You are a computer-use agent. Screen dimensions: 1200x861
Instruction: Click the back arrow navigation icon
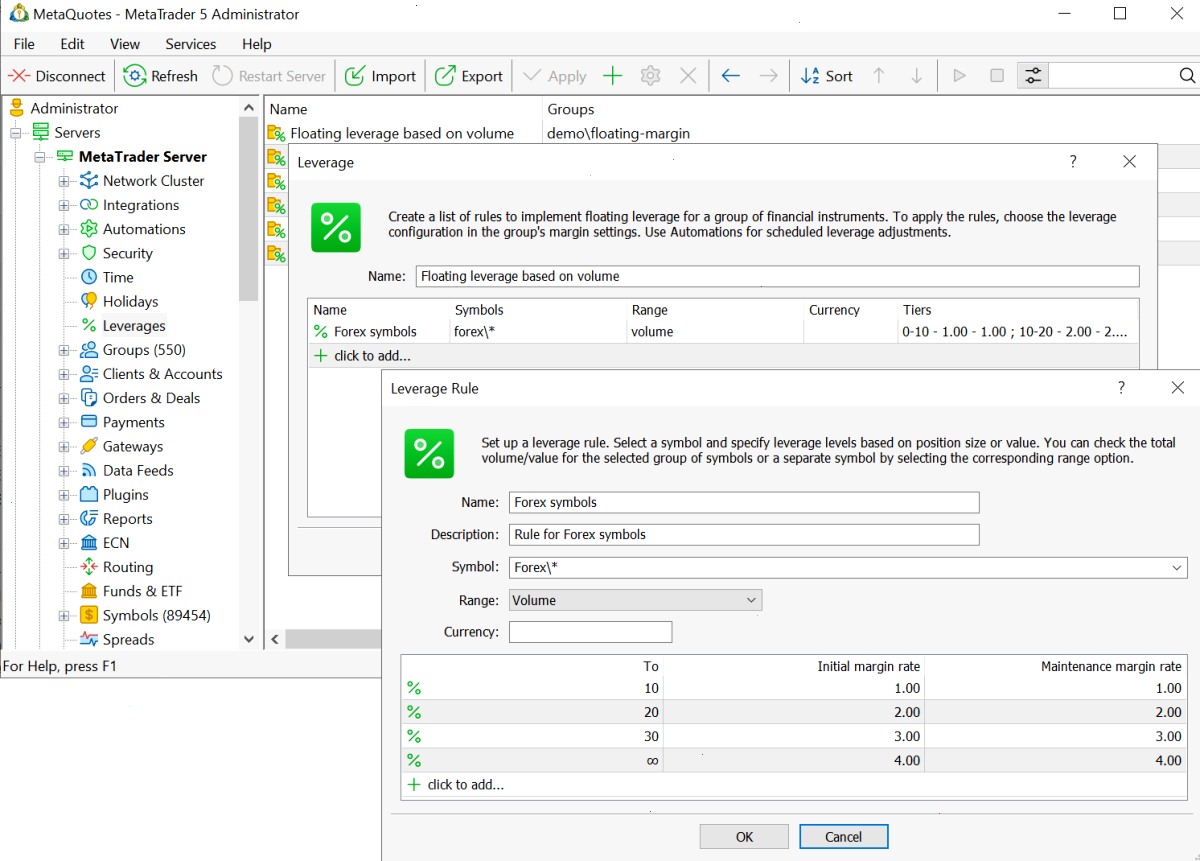[x=731, y=76]
